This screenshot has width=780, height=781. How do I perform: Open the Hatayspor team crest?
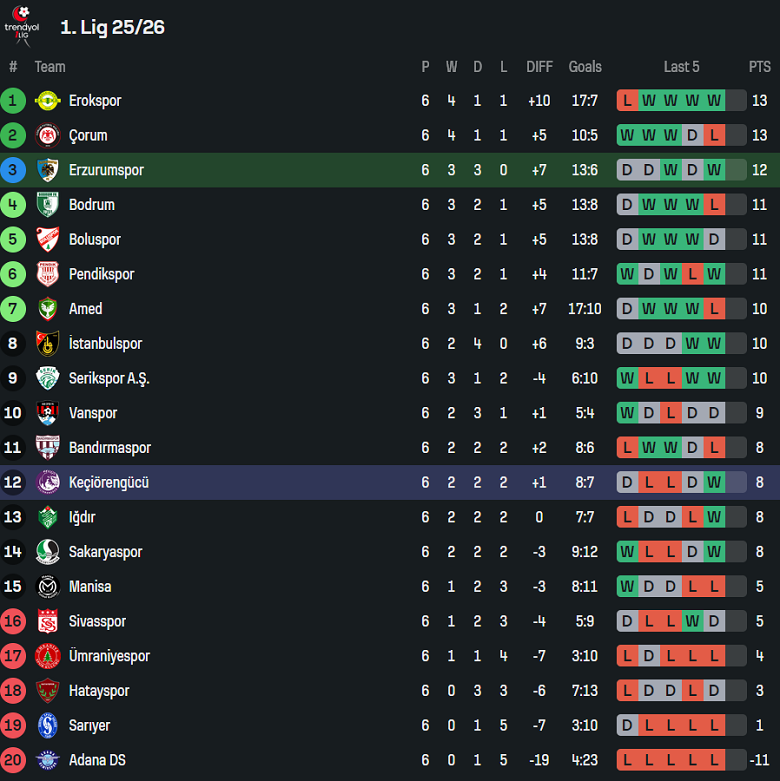(x=47, y=691)
